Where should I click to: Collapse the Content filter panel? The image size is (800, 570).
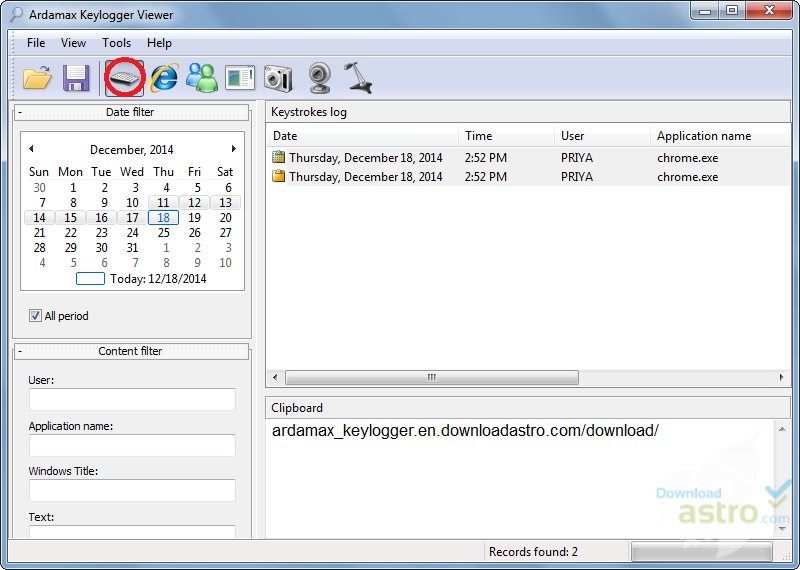click(20, 351)
